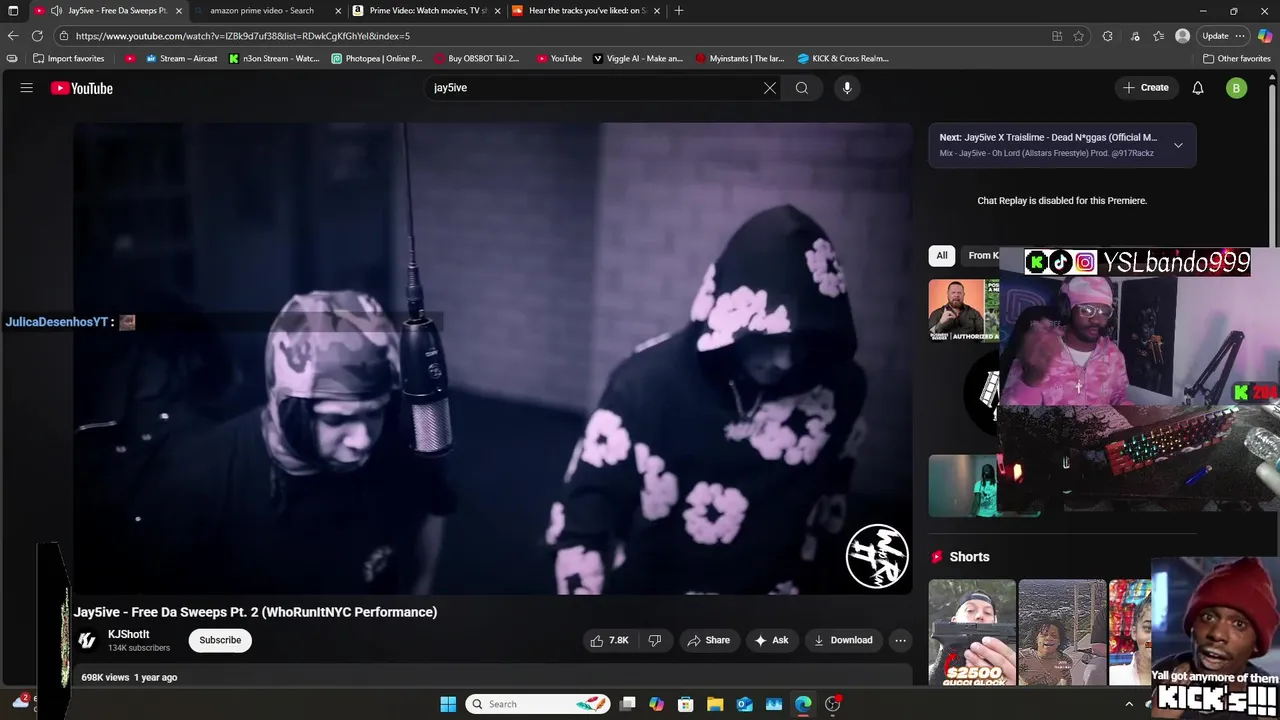Image resolution: width=1280 pixels, height=720 pixels.
Task: Subscribe to KJShotIt channel
Action: tap(220, 640)
